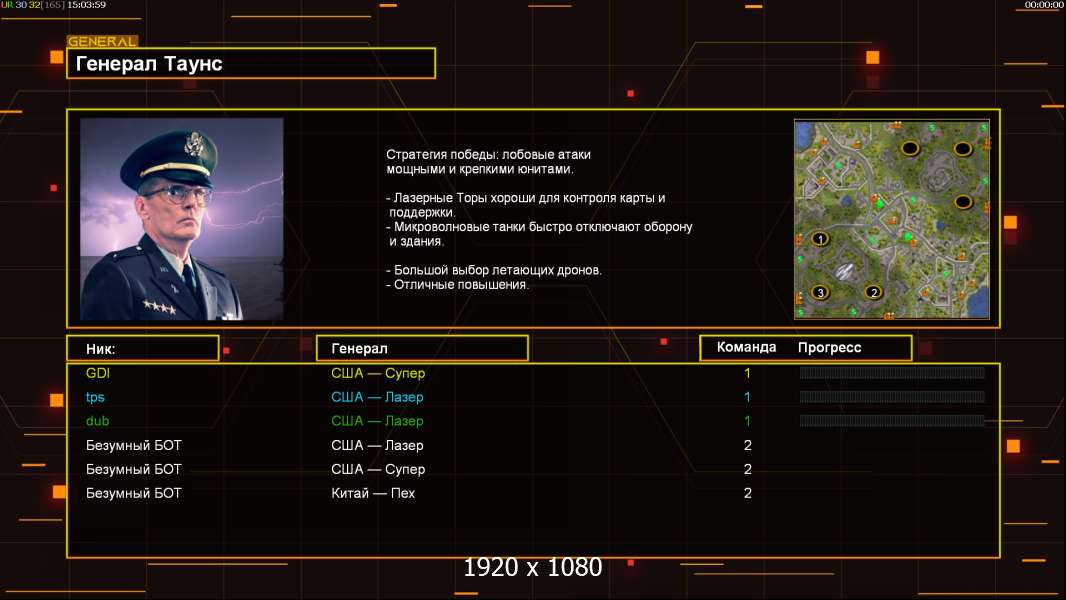Image resolution: width=1066 pixels, height=600 pixels.
Task: Click the 'Генерал' column header
Action: (x=422, y=349)
